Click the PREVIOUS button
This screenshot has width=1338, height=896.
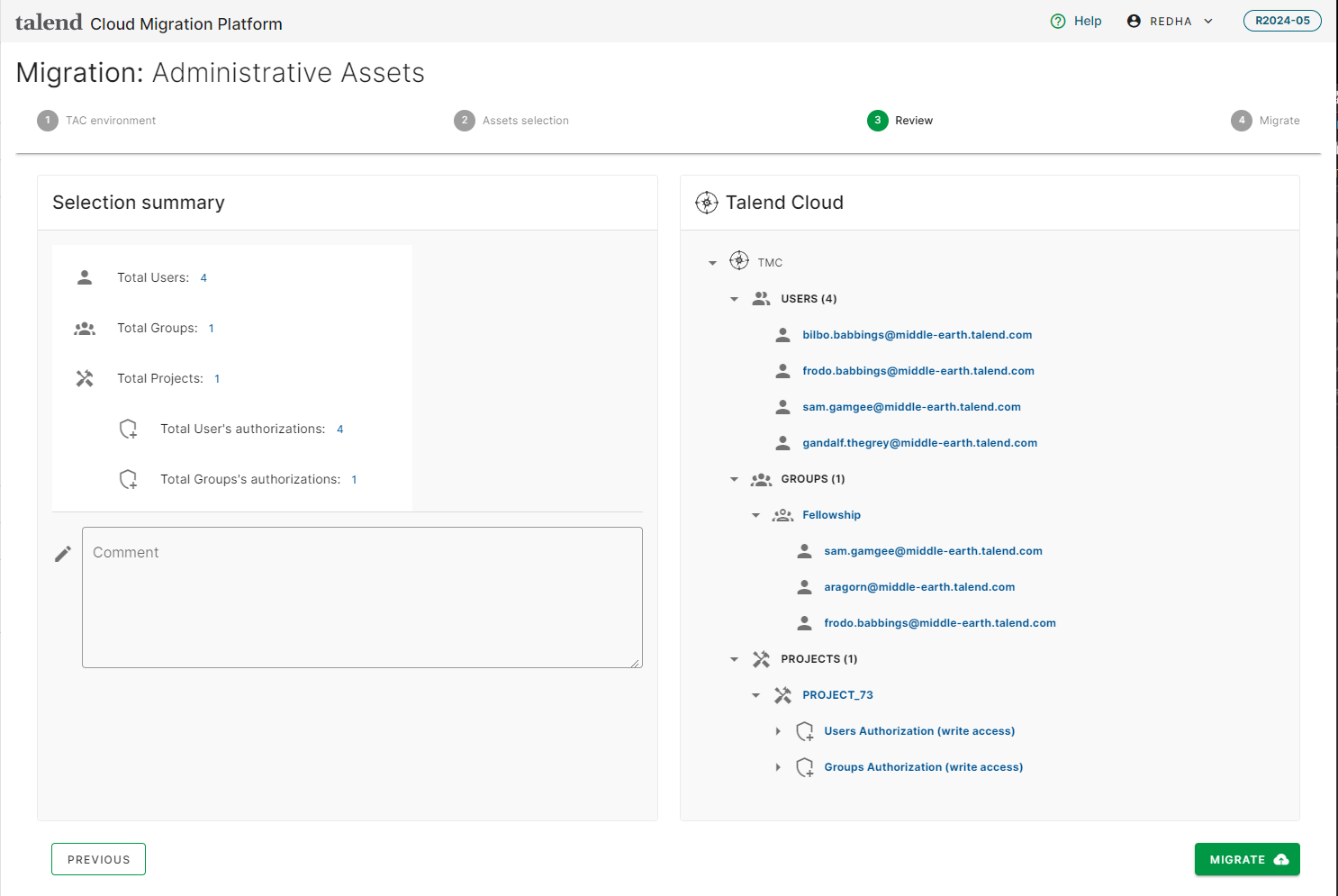click(x=98, y=859)
